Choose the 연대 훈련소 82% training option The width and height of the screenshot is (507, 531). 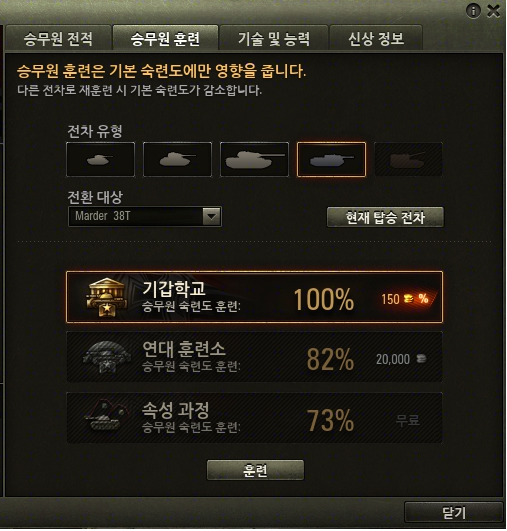point(254,357)
